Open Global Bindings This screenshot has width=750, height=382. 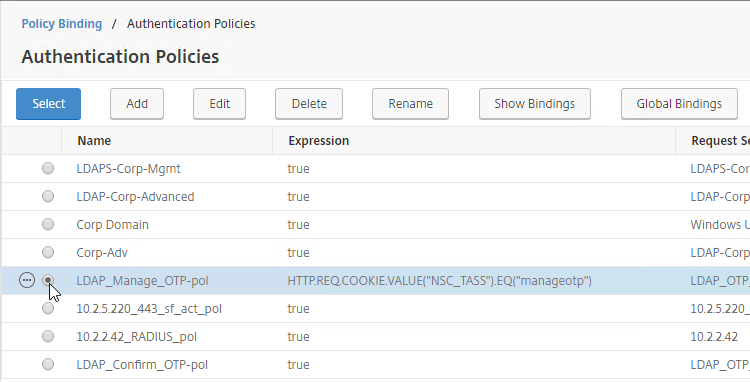tap(679, 104)
